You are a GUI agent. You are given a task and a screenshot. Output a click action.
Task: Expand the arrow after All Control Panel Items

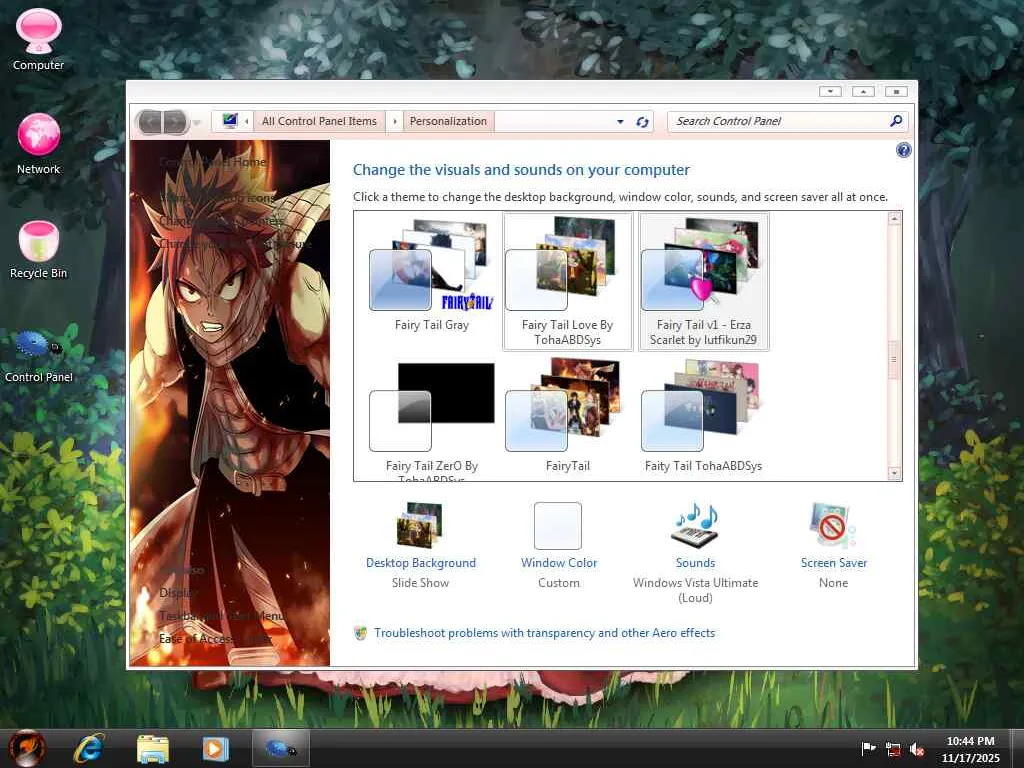(394, 121)
